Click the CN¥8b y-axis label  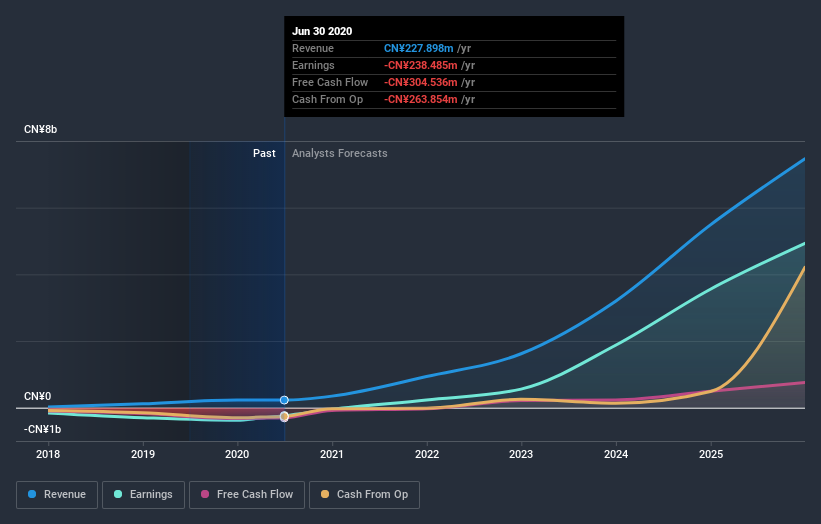[40, 129]
